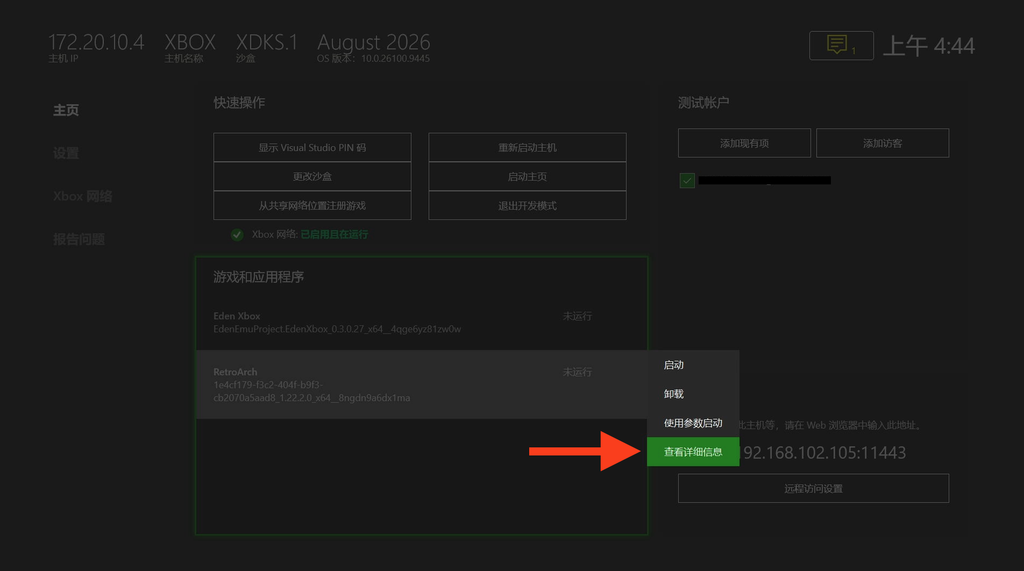Open 报告问题 in the sidebar
Screen dimensions: 1024x571
click(x=79, y=239)
